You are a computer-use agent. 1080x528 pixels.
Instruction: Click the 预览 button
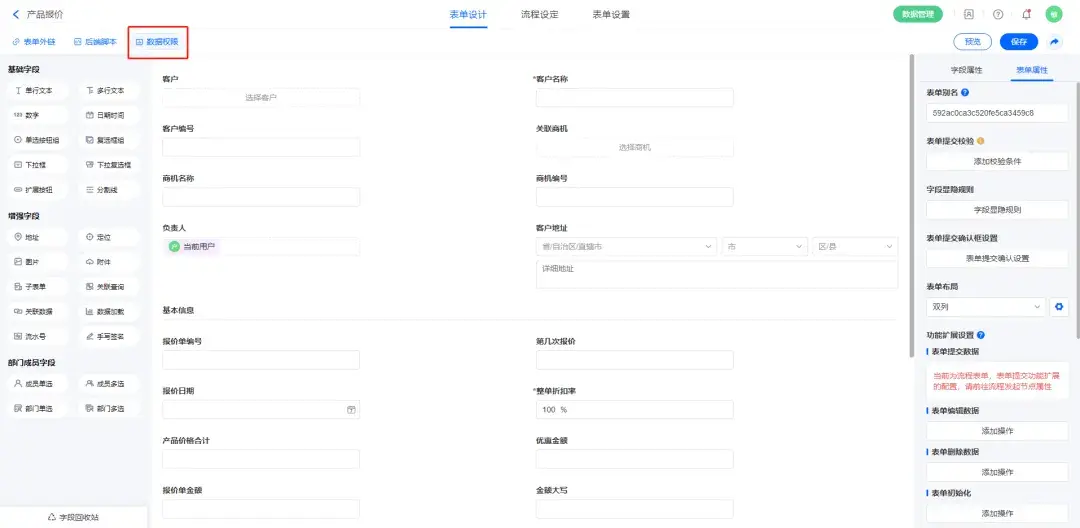click(973, 42)
